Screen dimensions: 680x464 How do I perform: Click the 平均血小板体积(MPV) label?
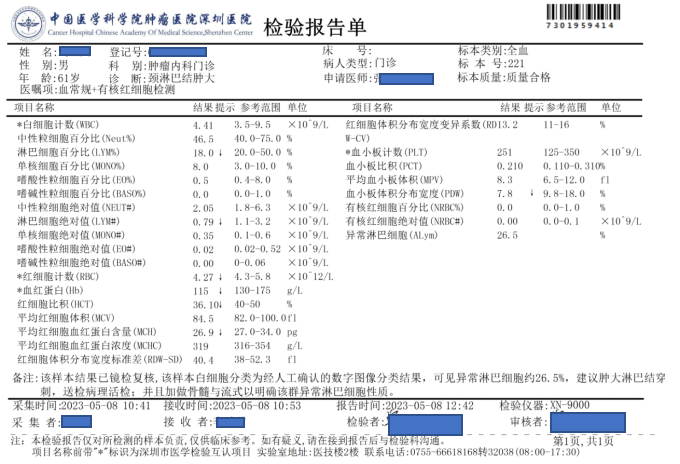[394, 180]
